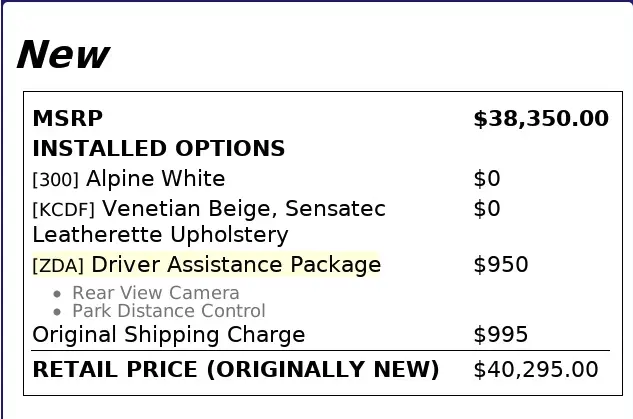Select the Alpine White option
Viewport: 633px width, 419px height.
[x=156, y=179]
